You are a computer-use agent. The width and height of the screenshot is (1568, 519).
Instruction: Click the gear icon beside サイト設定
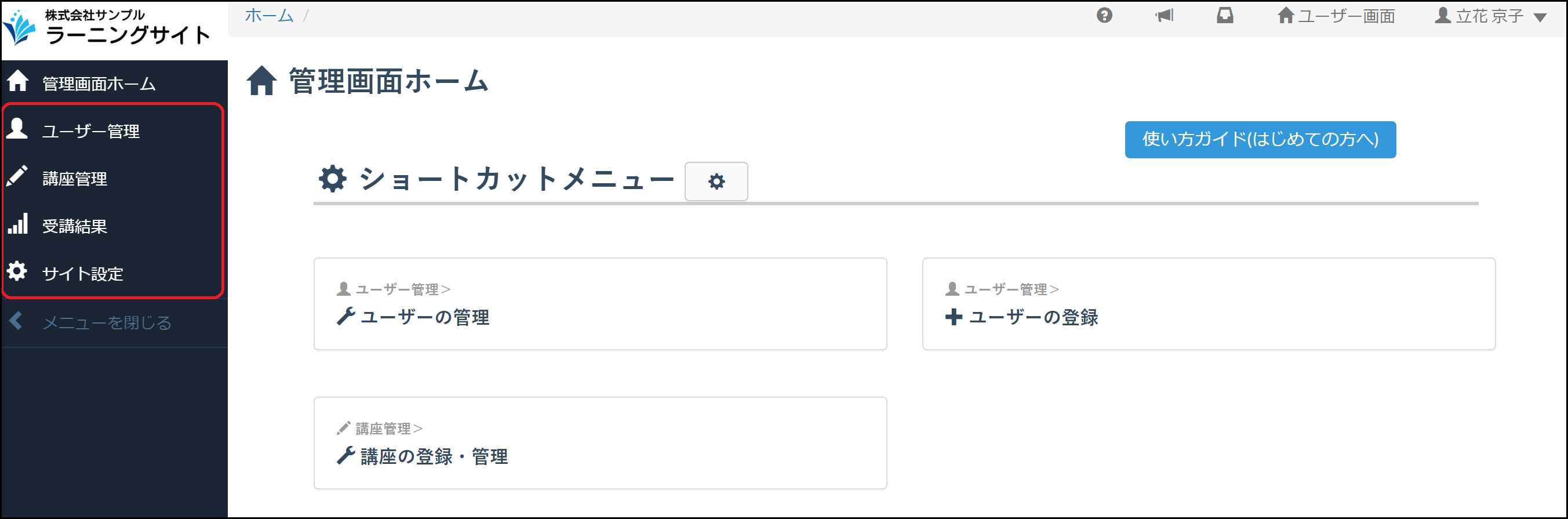tap(17, 271)
